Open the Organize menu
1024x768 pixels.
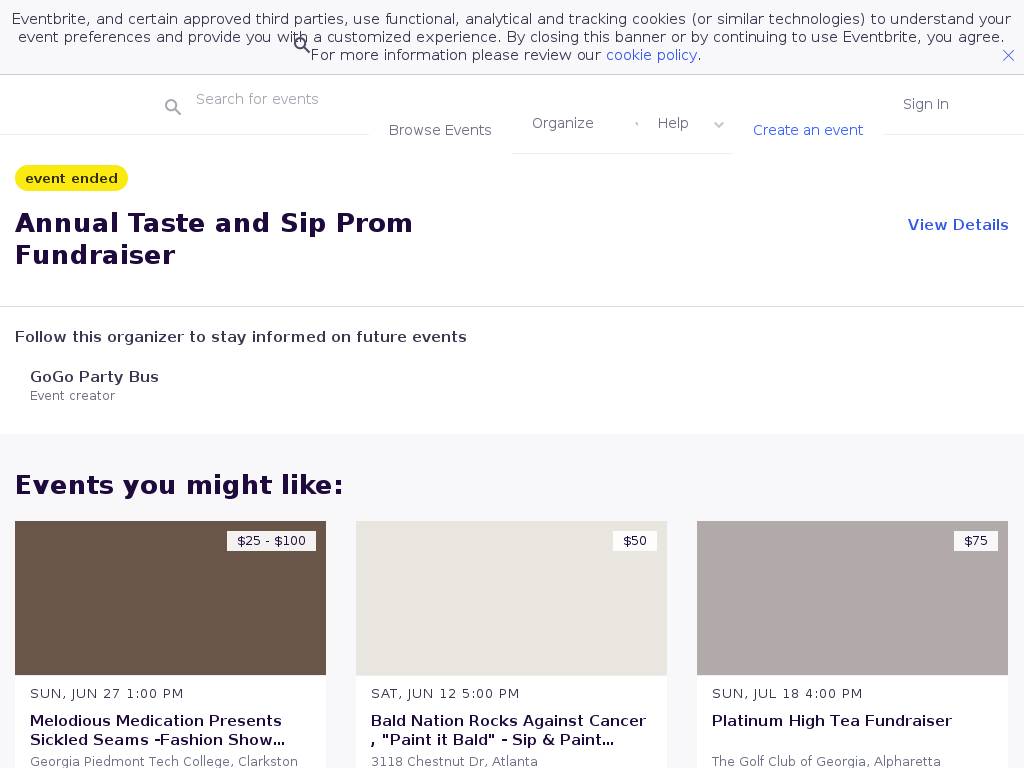563,123
